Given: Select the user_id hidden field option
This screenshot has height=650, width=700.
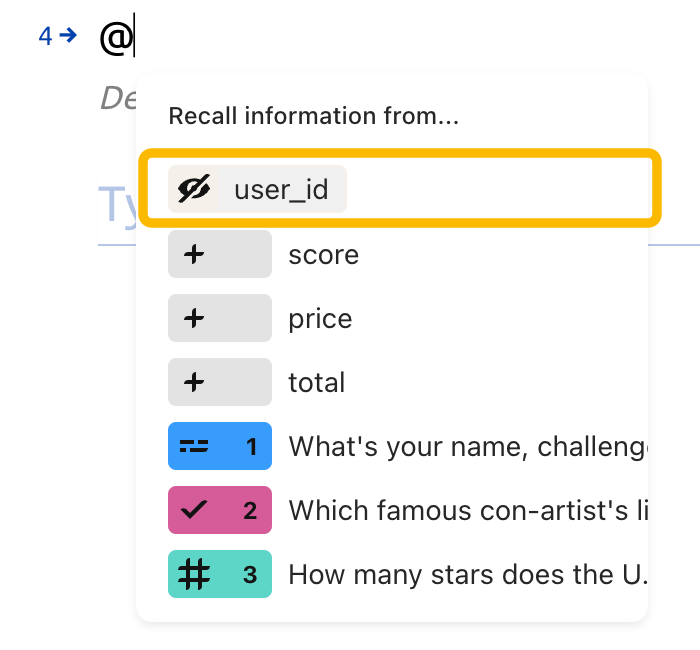Looking at the screenshot, I should click(400, 188).
